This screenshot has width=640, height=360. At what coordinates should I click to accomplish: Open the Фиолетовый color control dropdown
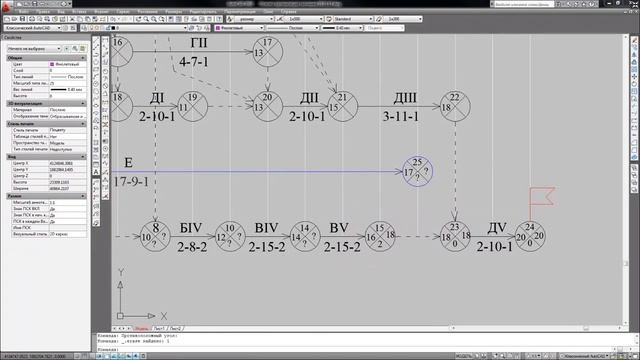[239, 28]
